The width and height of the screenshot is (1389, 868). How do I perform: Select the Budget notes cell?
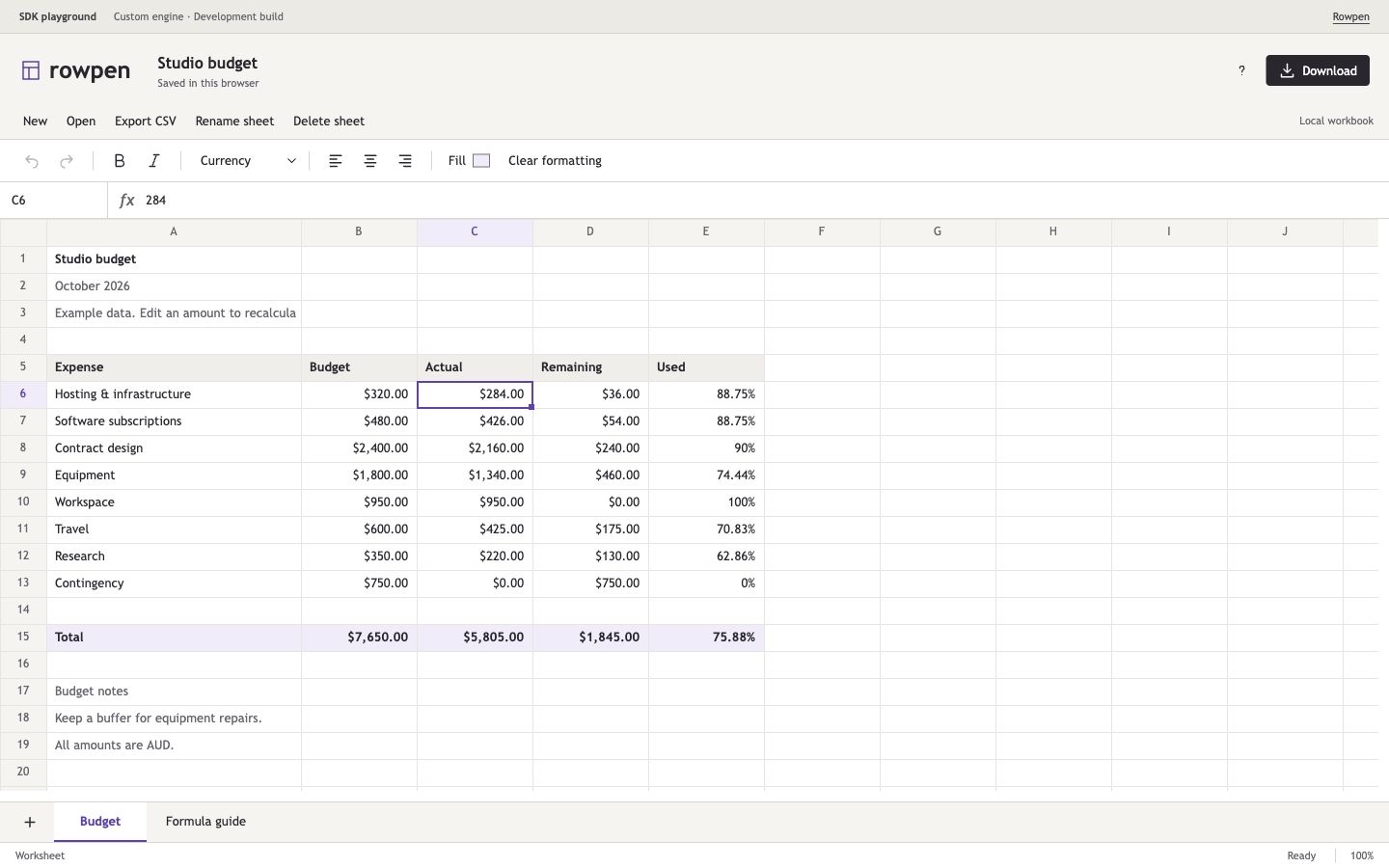(174, 692)
